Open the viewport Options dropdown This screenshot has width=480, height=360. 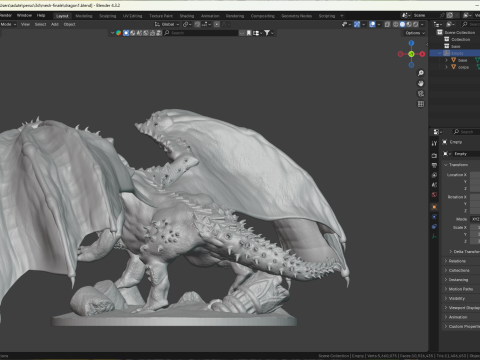[x=415, y=33]
